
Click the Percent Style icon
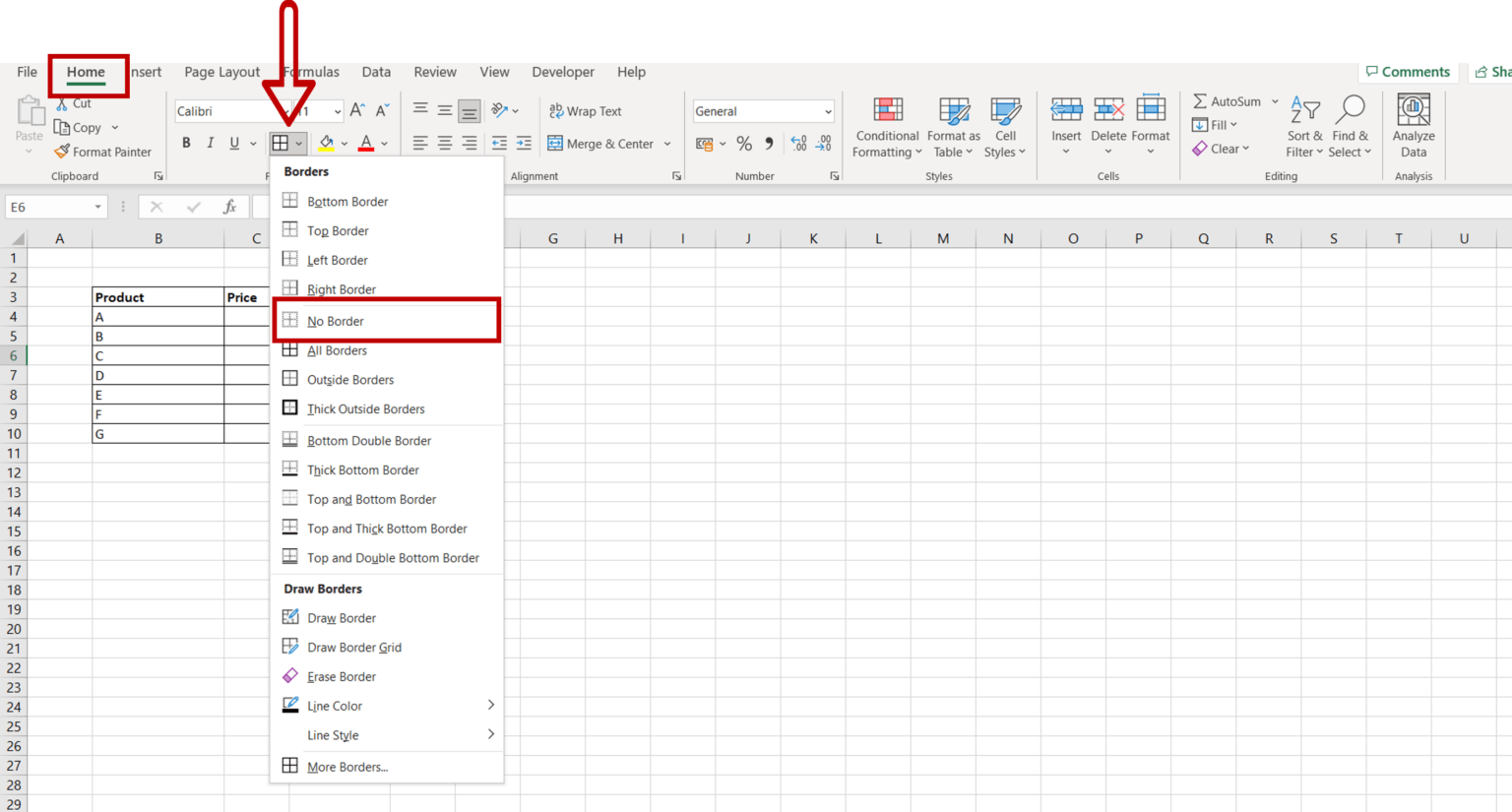tap(744, 143)
